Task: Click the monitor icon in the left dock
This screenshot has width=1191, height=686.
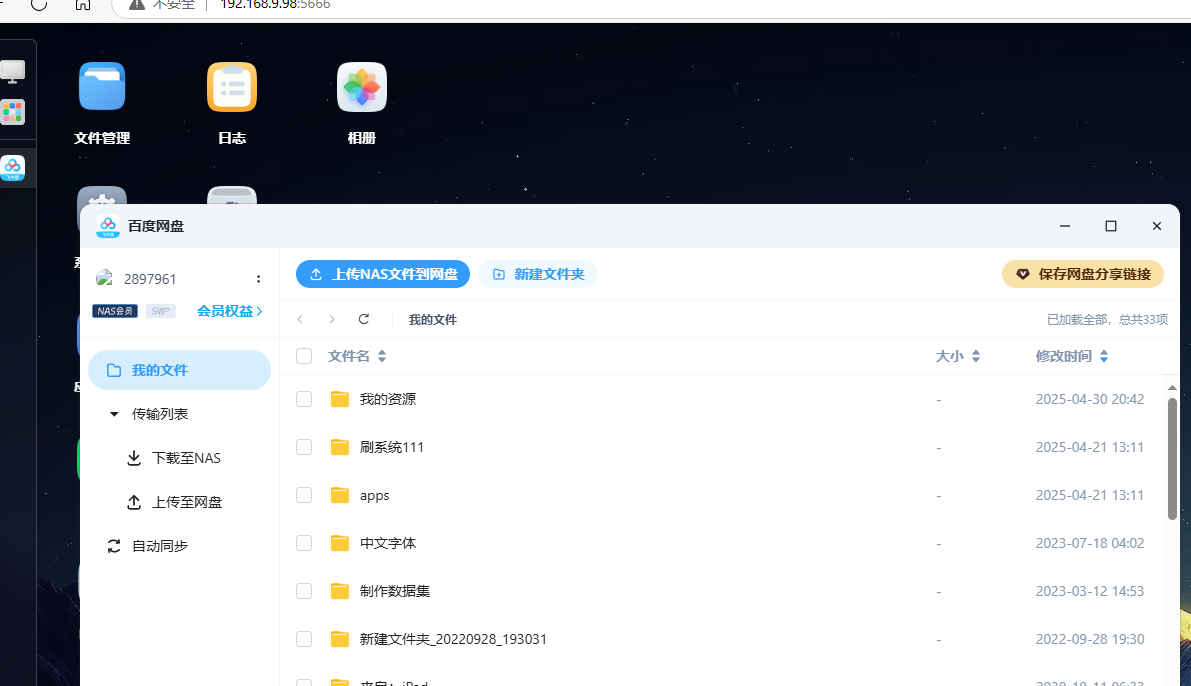Action: pos(13,71)
